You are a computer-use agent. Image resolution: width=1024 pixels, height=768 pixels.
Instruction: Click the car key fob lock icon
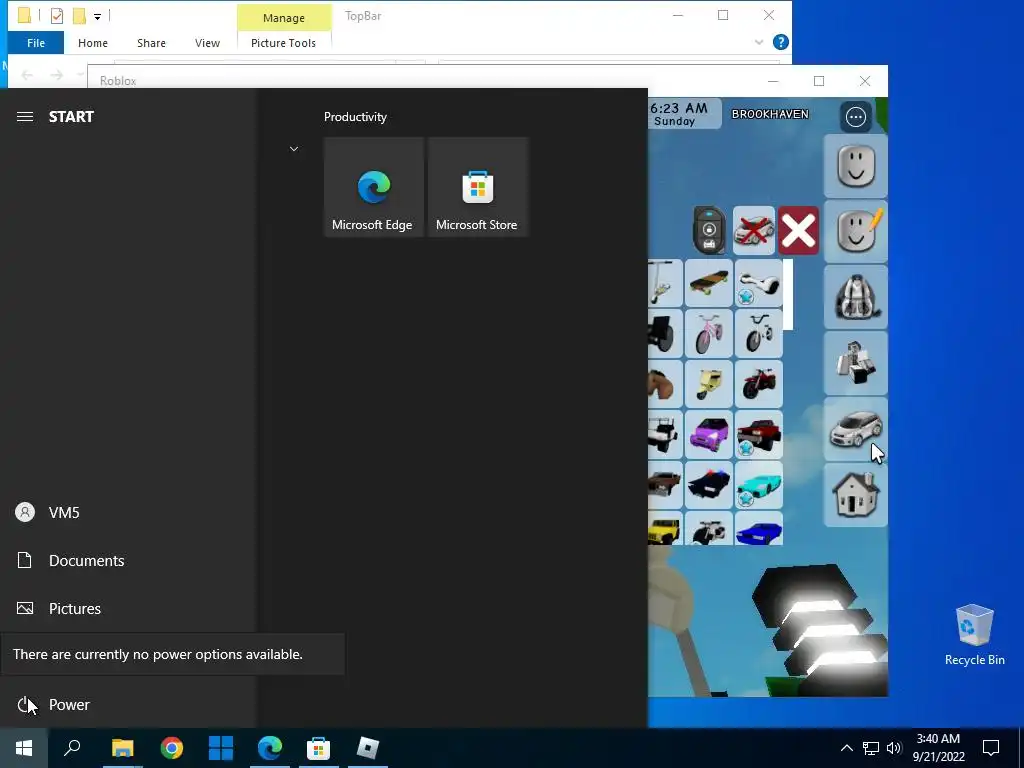[x=709, y=230]
